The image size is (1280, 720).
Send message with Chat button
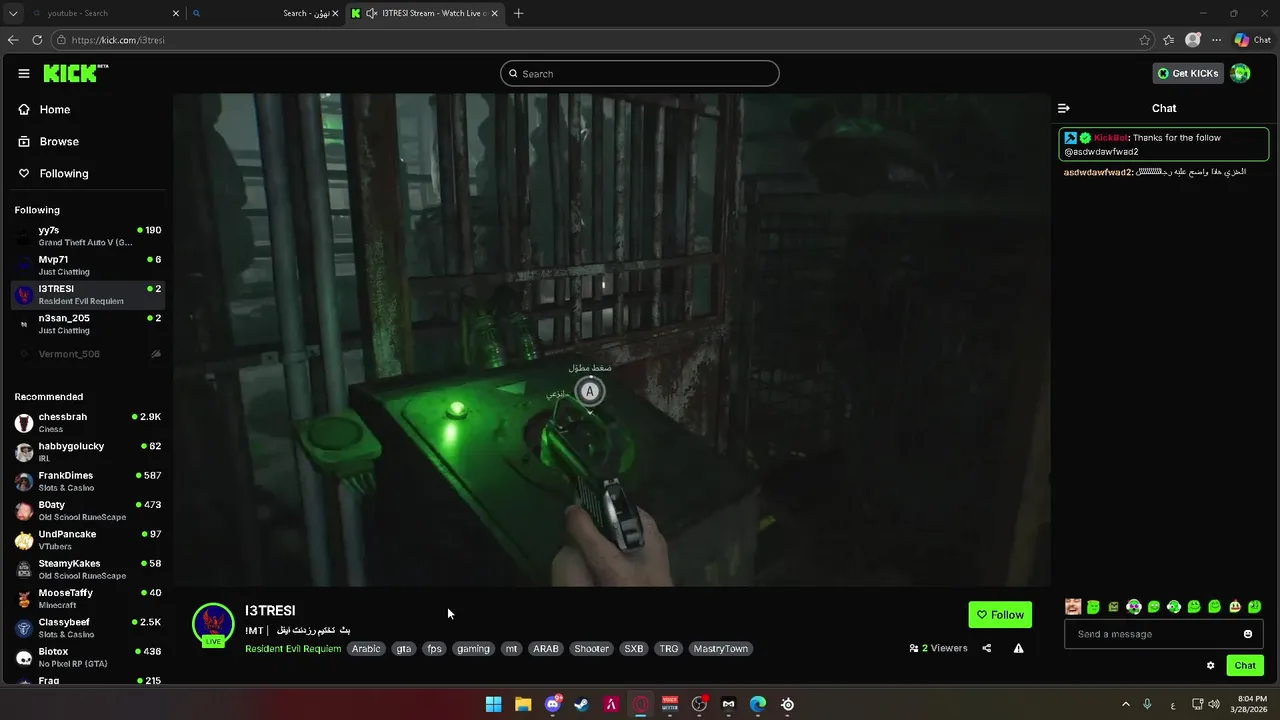pyautogui.click(x=1245, y=665)
